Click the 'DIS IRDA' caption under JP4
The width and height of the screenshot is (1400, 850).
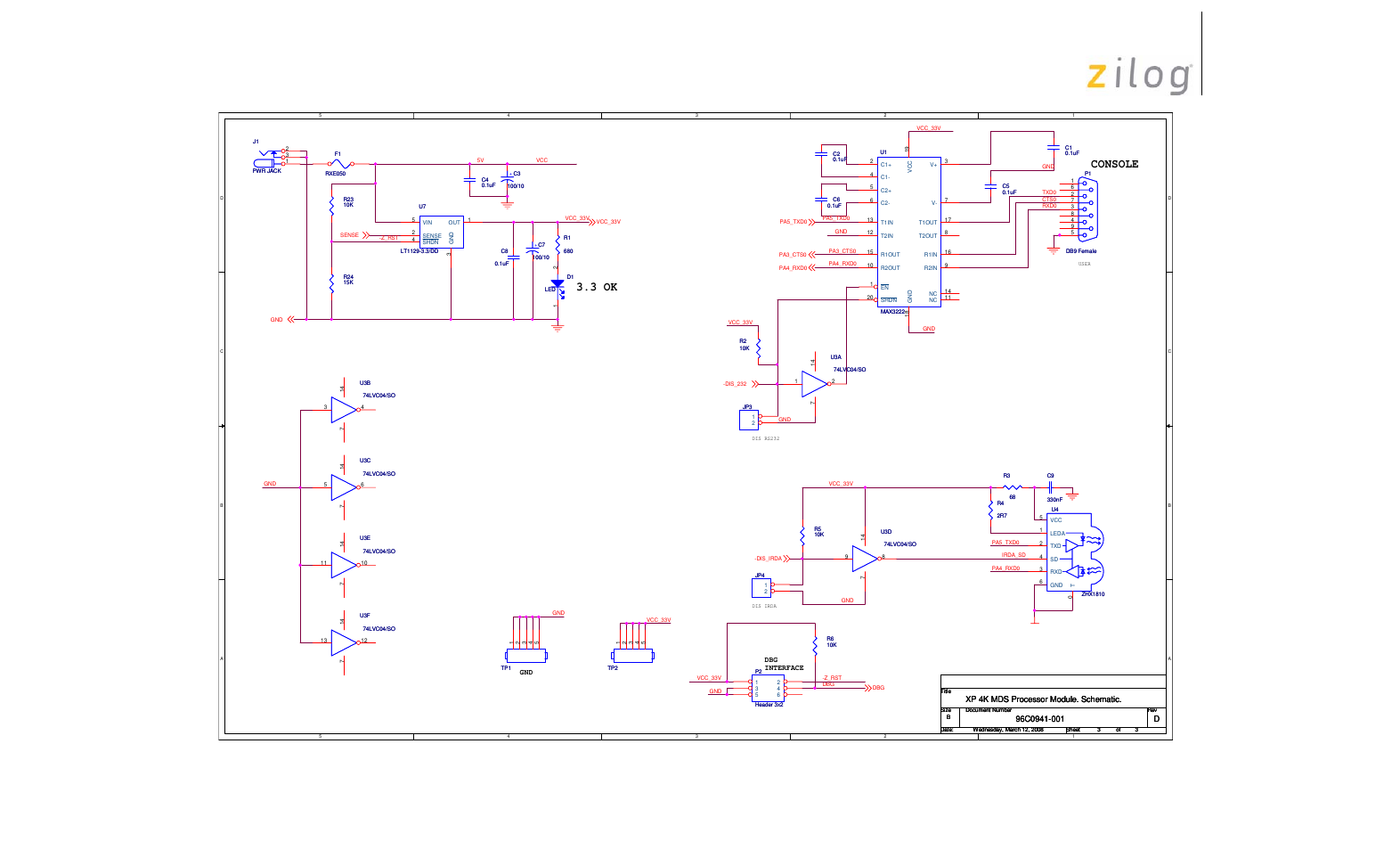point(764,606)
